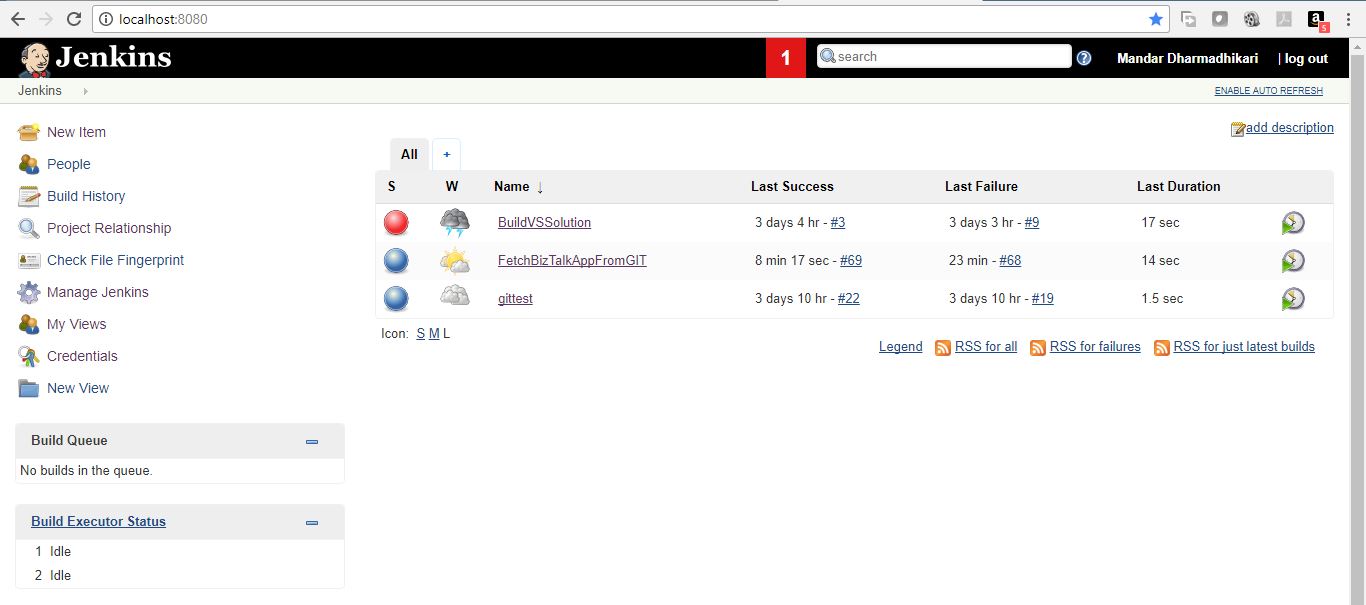
Task: Click Manage Jenkins gear icon
Action: (29, 292)
